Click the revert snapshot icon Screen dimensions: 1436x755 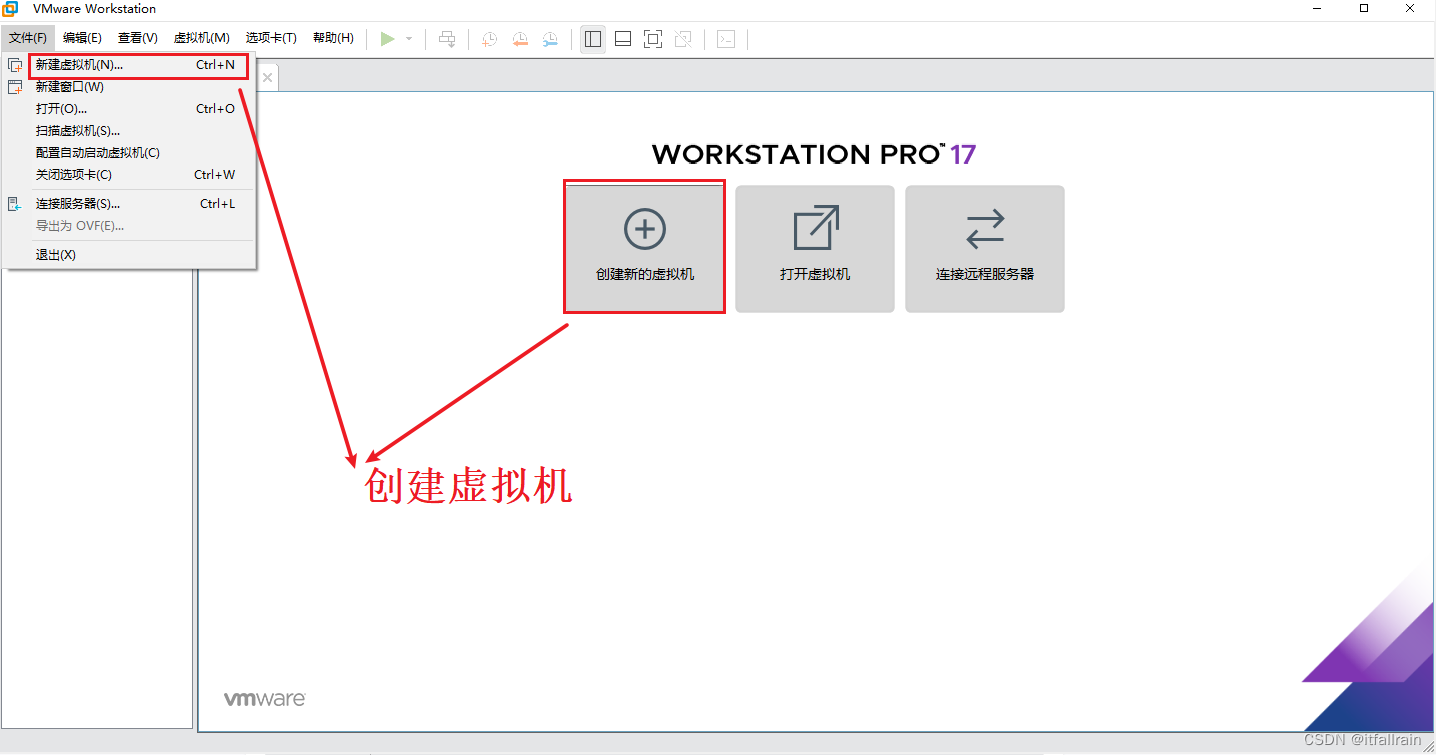[520, 39]
